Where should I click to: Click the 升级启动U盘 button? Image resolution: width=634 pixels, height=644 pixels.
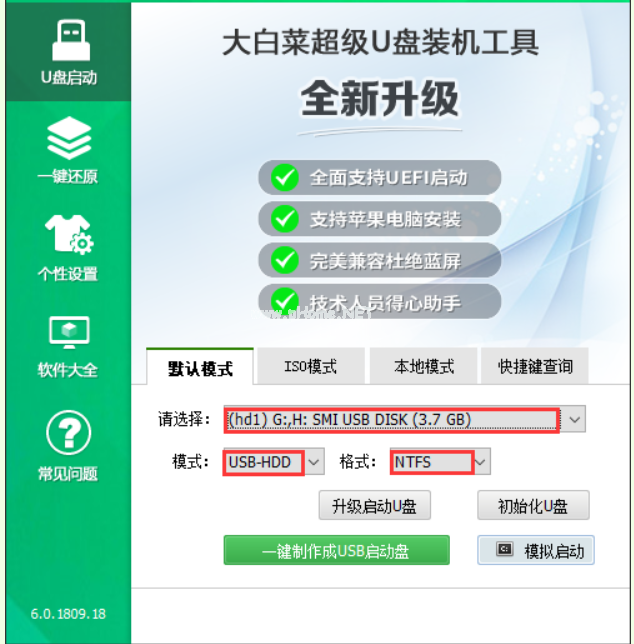[374, 505]
